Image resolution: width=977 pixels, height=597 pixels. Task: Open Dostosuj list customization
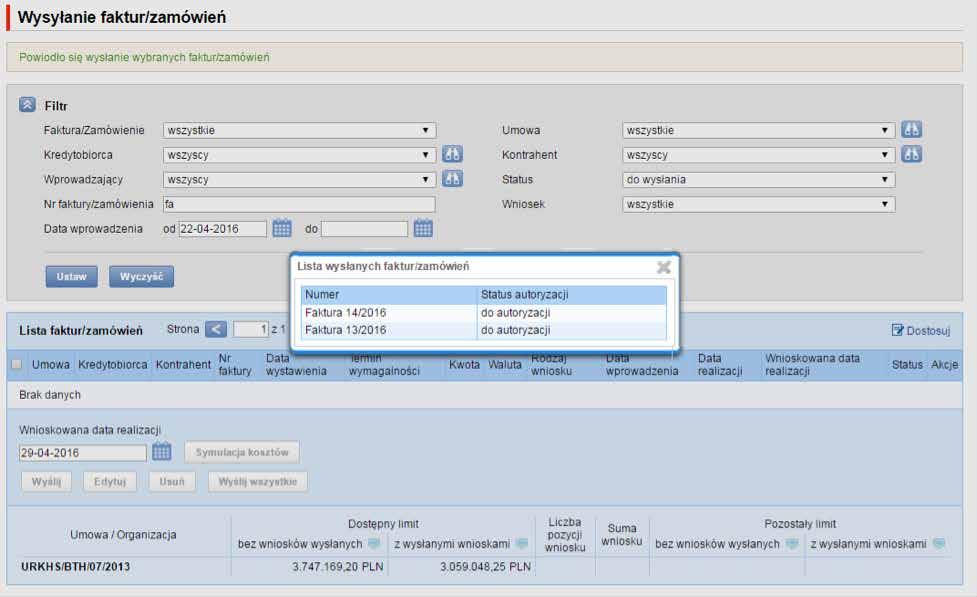[x=921, y=331]
